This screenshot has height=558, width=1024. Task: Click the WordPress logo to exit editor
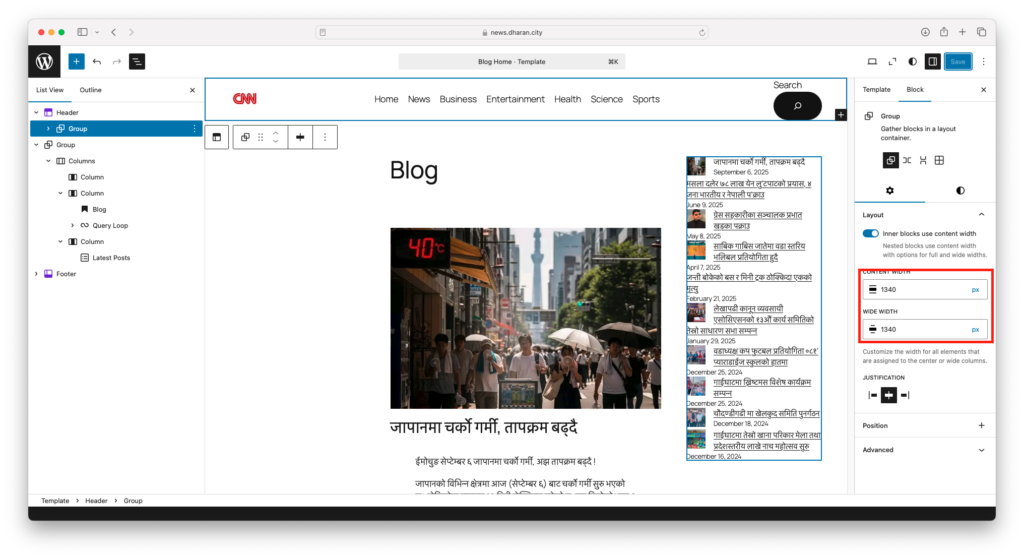point(44,61)
